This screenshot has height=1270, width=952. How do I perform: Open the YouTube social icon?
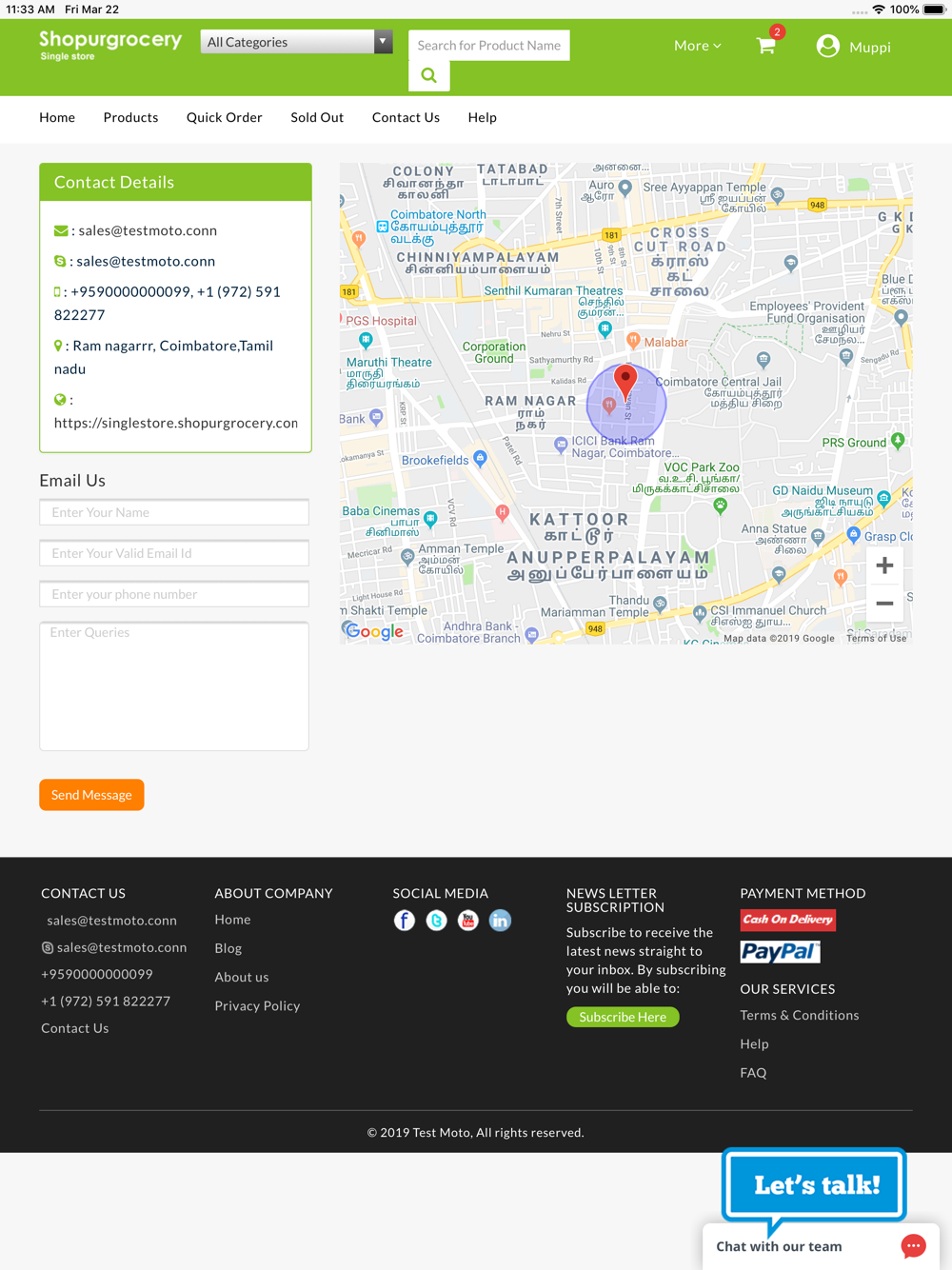pos(467,921)
